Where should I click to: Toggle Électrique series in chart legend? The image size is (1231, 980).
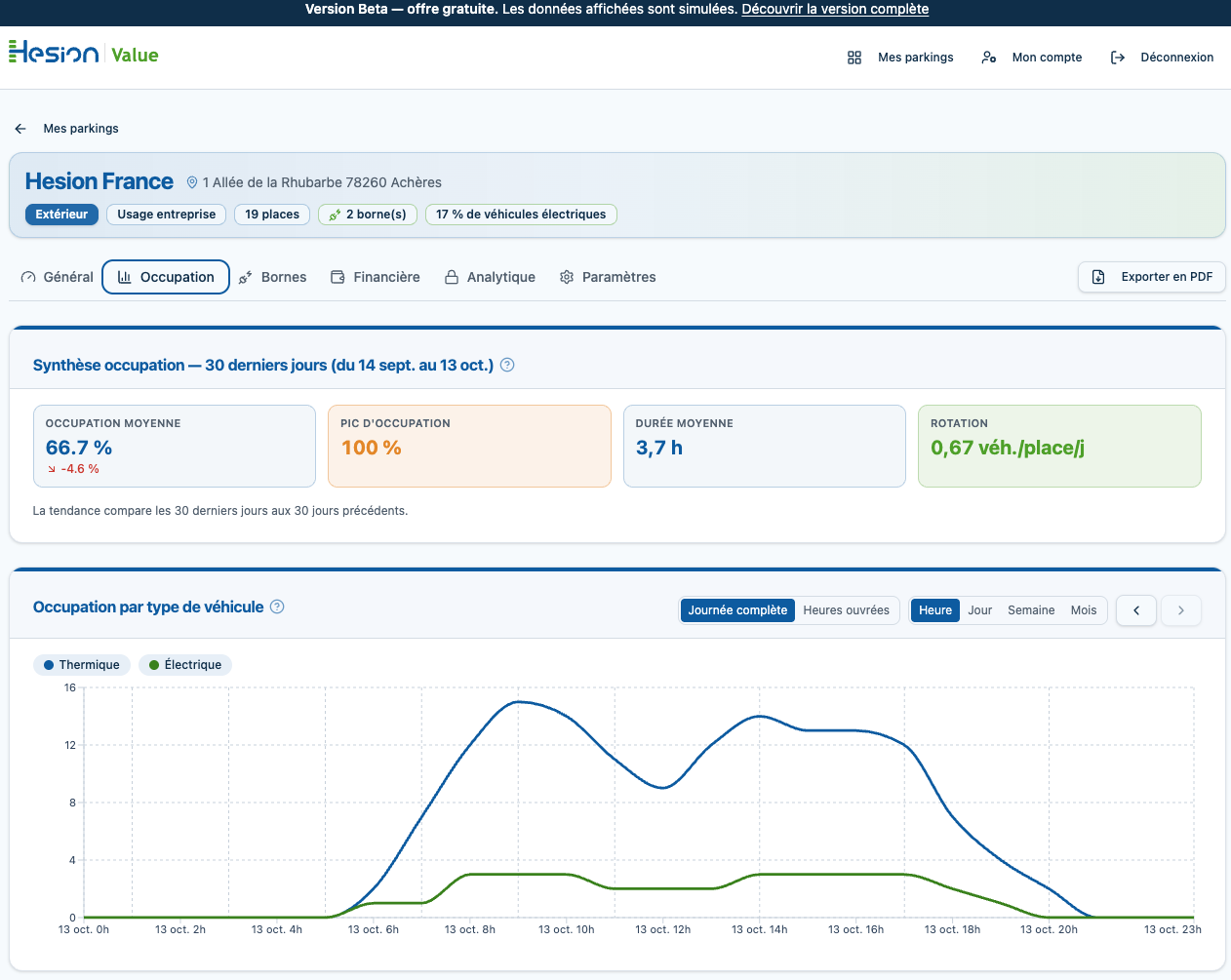[x=185, y=665]
